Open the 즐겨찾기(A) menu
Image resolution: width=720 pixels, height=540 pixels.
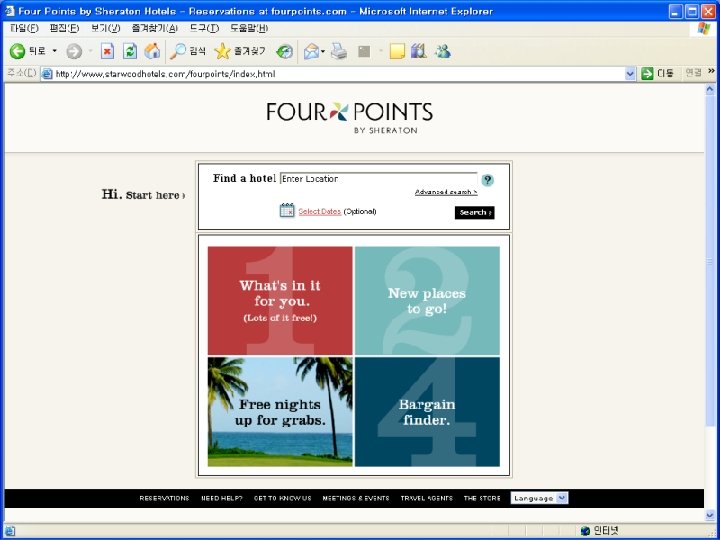155,28
